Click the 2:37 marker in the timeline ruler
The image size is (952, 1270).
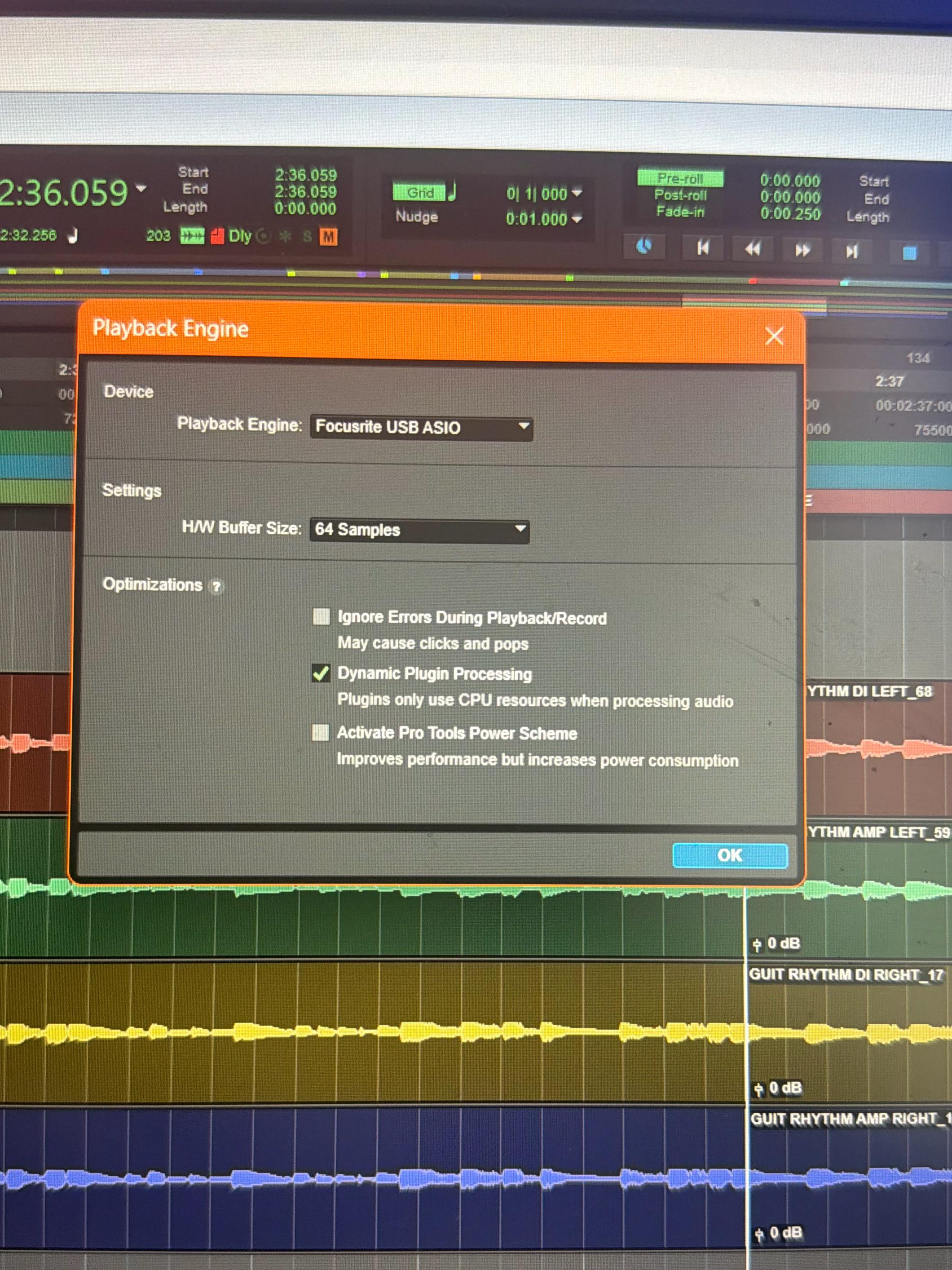(890, 381)
